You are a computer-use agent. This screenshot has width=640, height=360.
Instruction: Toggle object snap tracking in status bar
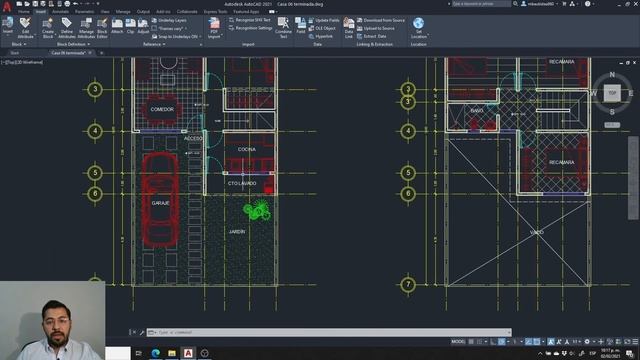pos(528,342)
